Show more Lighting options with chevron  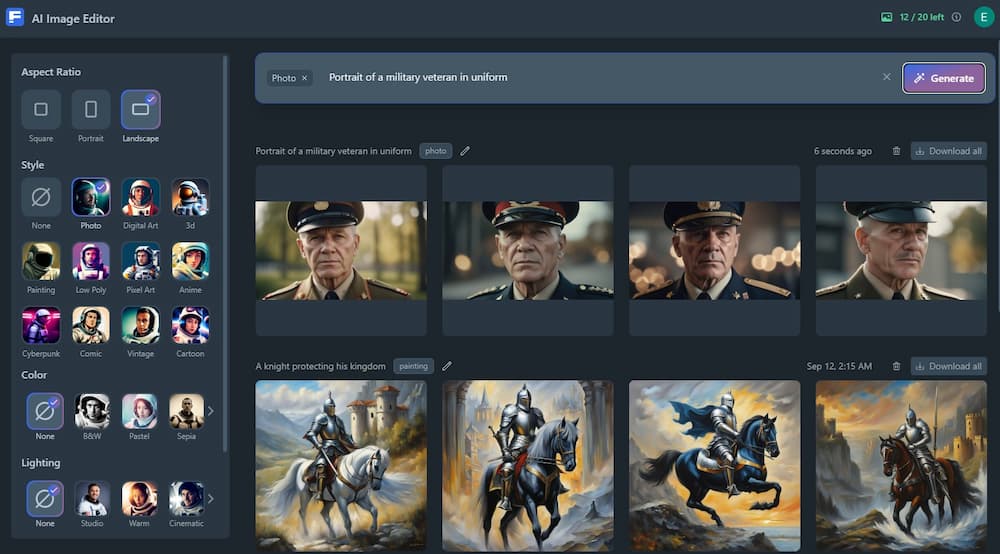[211, 498]
